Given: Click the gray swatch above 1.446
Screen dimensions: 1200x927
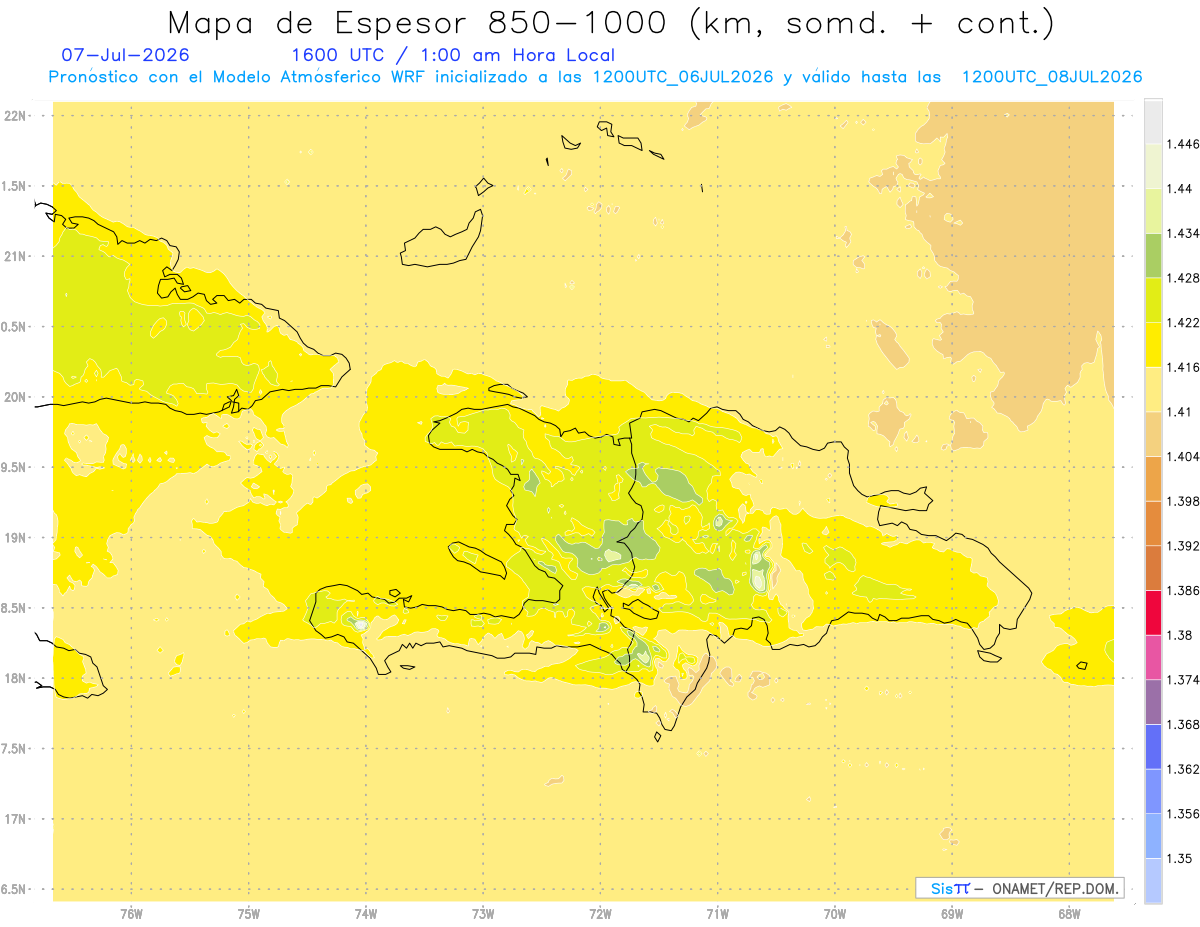Looking at the screenshot, I should pyautogui.click(x=1153, y=121).
